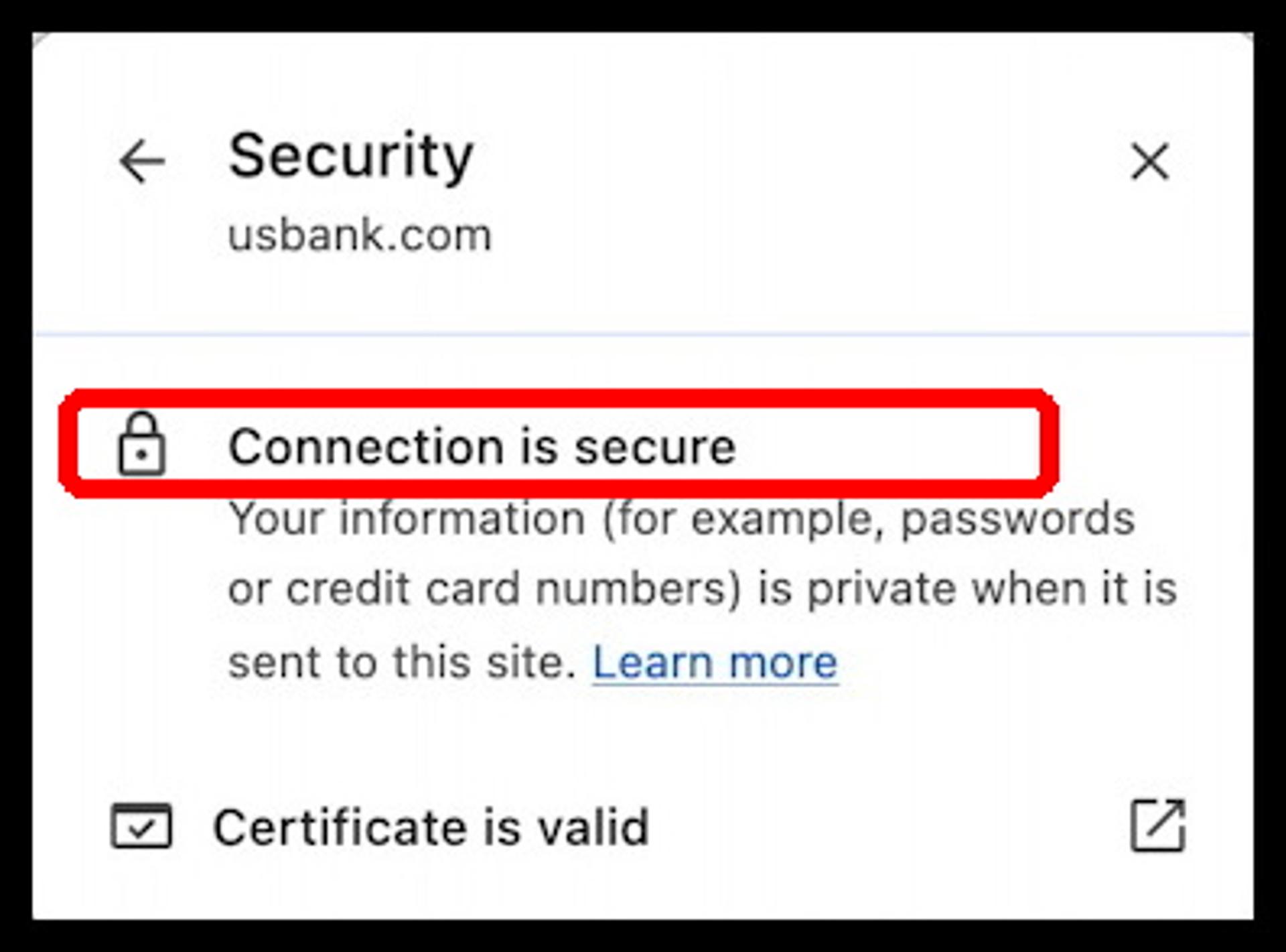The height and width of the screenshot is (952, 1286).
Task: Click the word "secure" in connection status
Action: pyautogui.click(x=654, y=447)
